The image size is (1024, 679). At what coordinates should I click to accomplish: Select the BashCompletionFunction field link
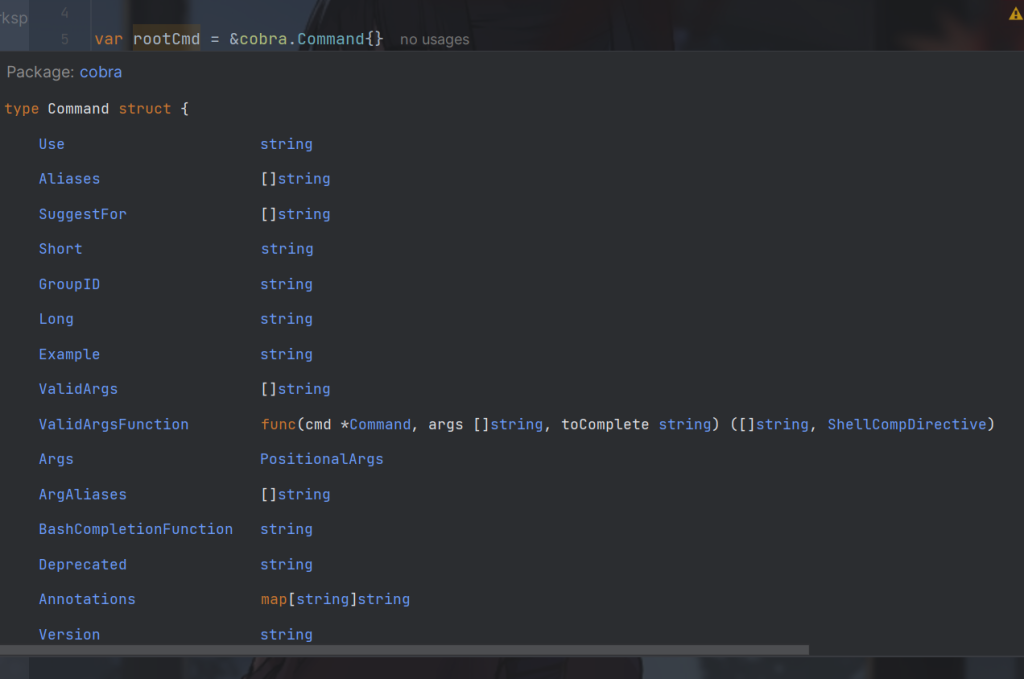tap(135, 529)
